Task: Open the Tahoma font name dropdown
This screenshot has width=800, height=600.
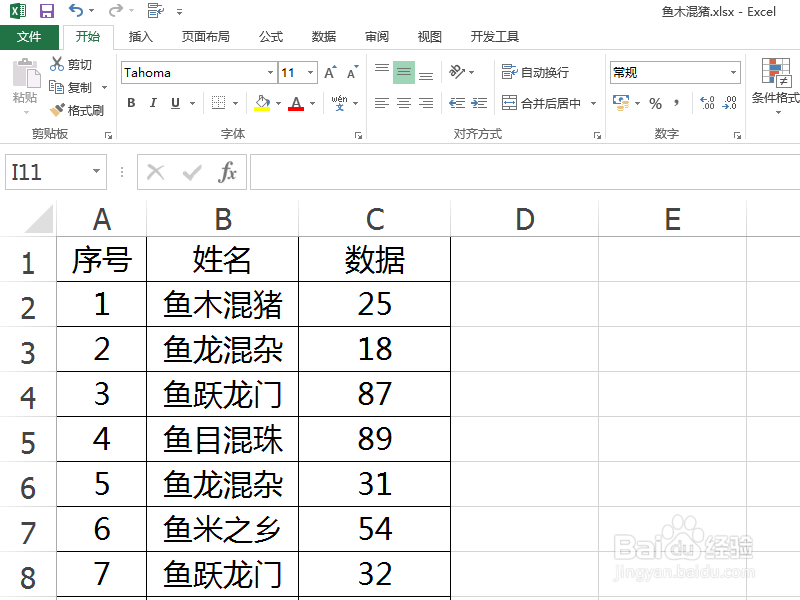Action: (270, 72)
